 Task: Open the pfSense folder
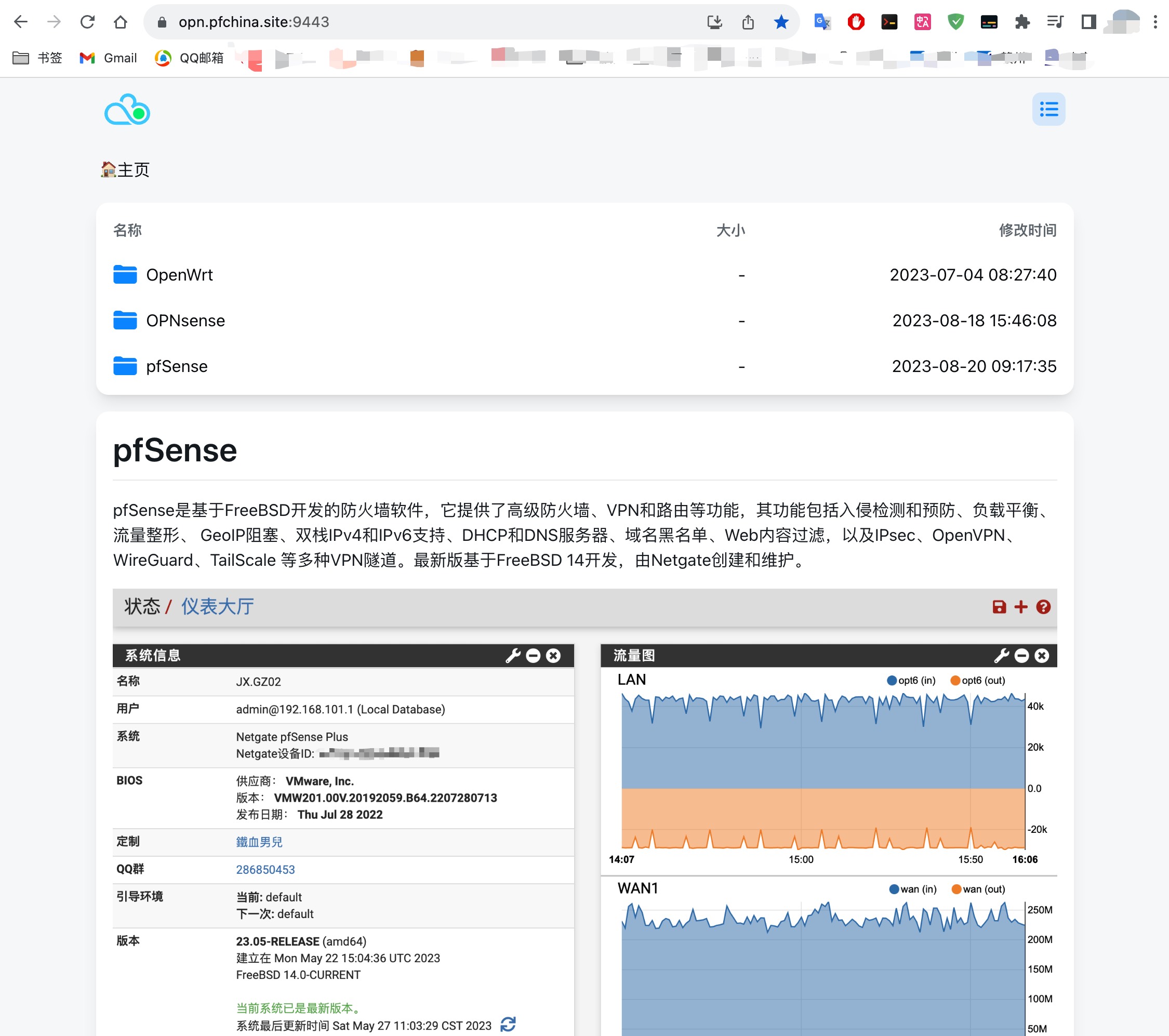point(176,367)
